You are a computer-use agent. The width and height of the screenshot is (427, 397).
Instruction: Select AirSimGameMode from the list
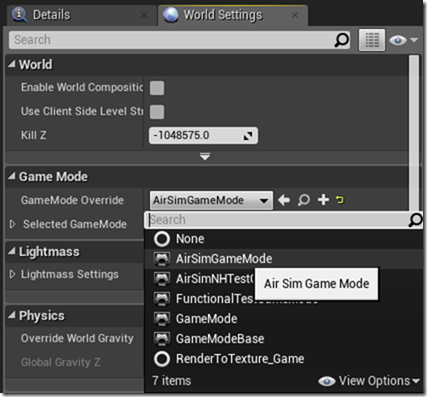pos(283,259)
